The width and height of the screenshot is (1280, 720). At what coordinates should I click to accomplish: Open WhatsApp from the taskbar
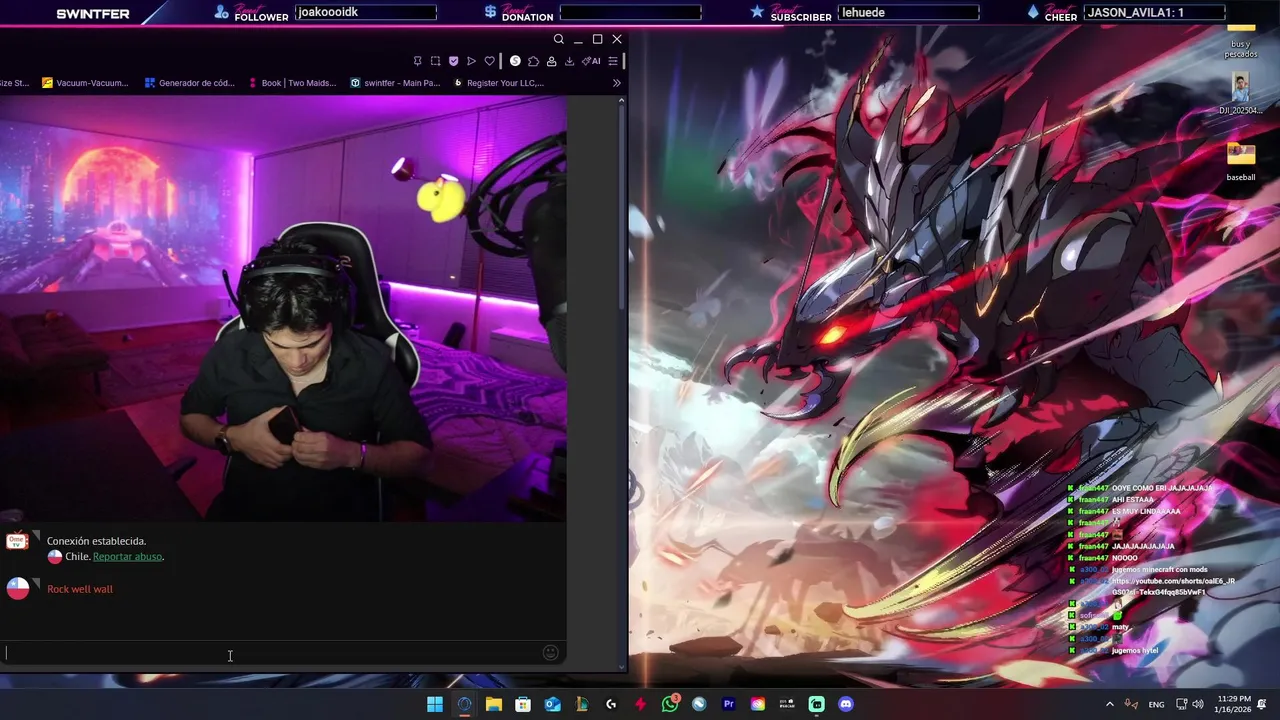pos(670,704)
